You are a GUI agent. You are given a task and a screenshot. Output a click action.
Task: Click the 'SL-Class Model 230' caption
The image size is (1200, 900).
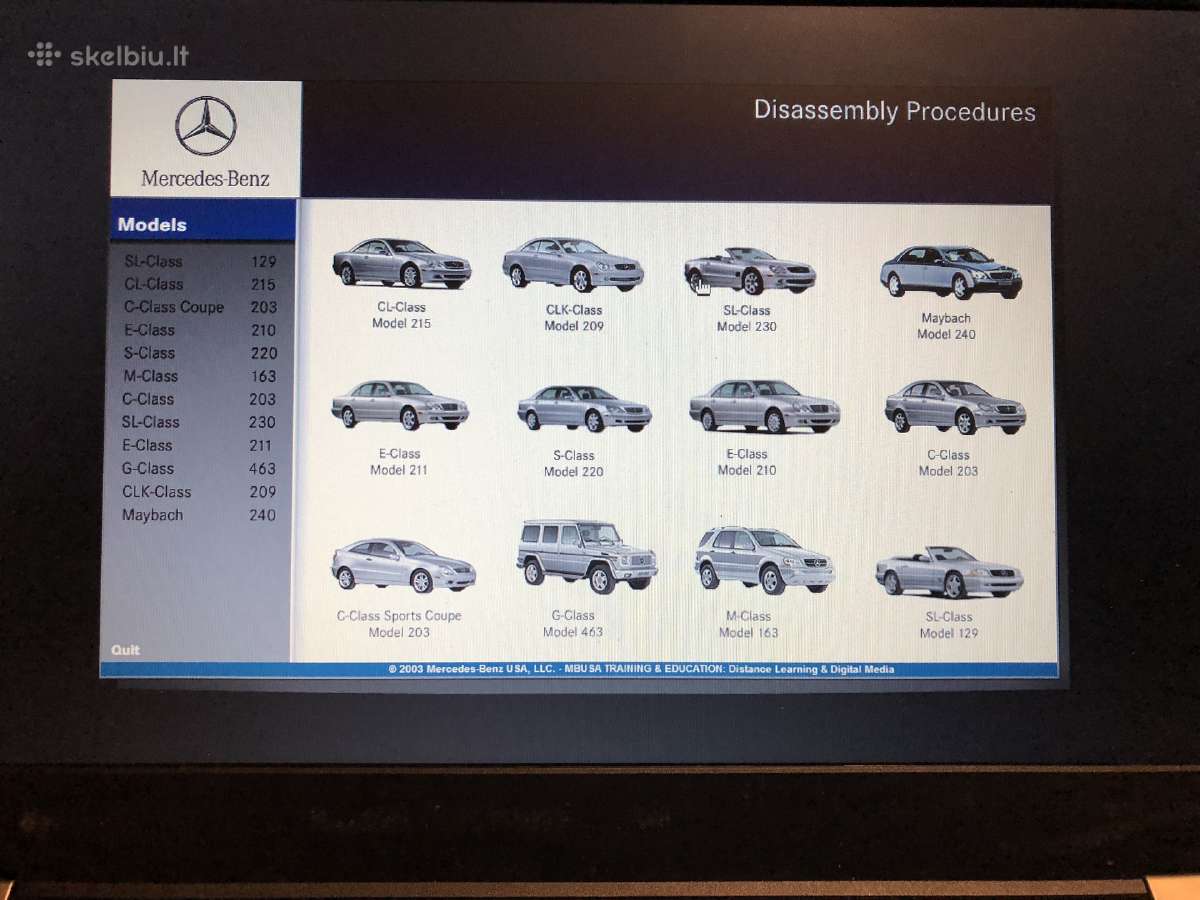[x=747, y=318]
